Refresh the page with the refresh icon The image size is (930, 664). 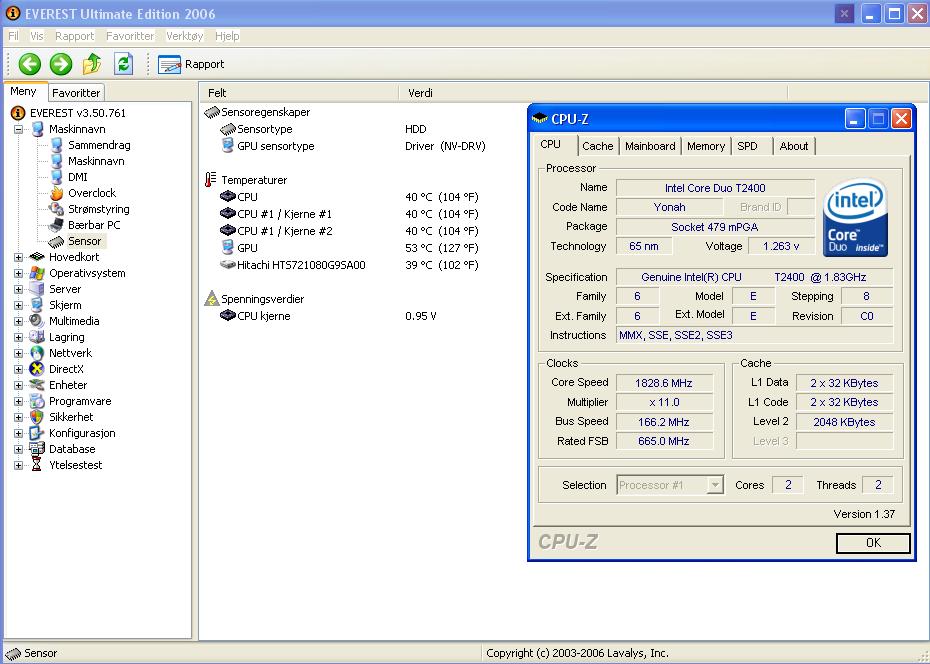click(123, 63)
